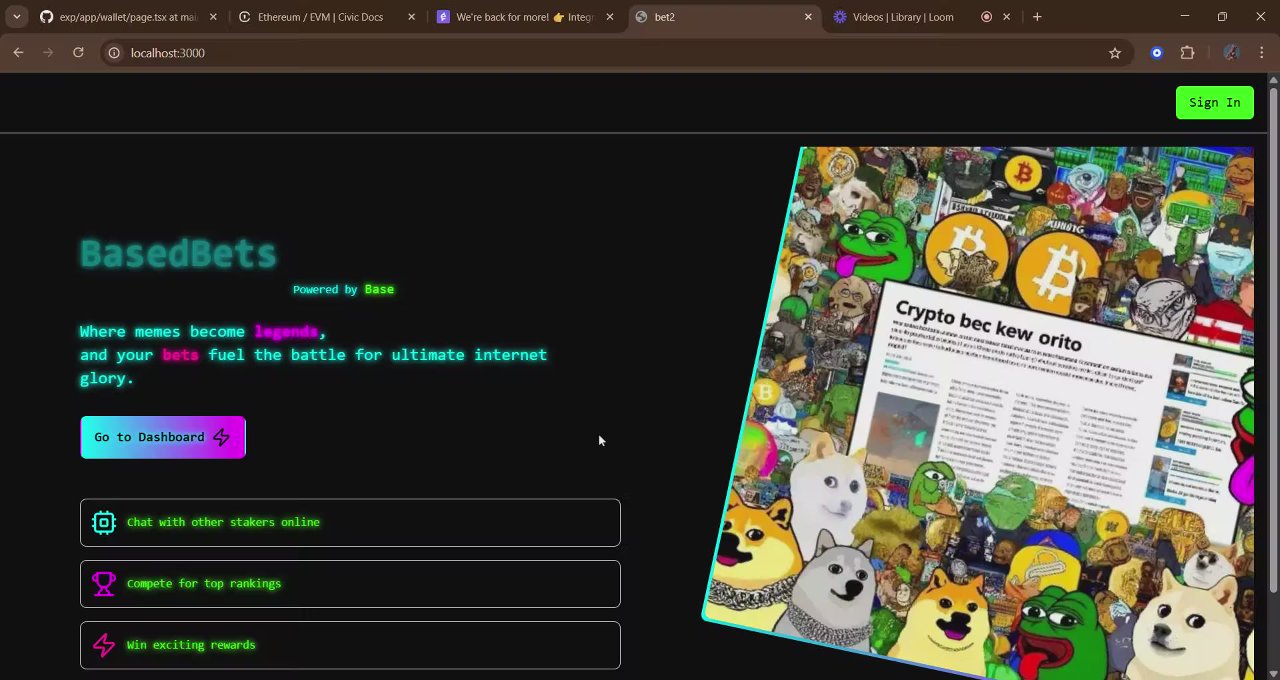Image resolution: width=1280 pixels, height=680 pixels.
Task: Maximize or restore the browser window
Action: pyautogui.click(x=1222, y=17)
